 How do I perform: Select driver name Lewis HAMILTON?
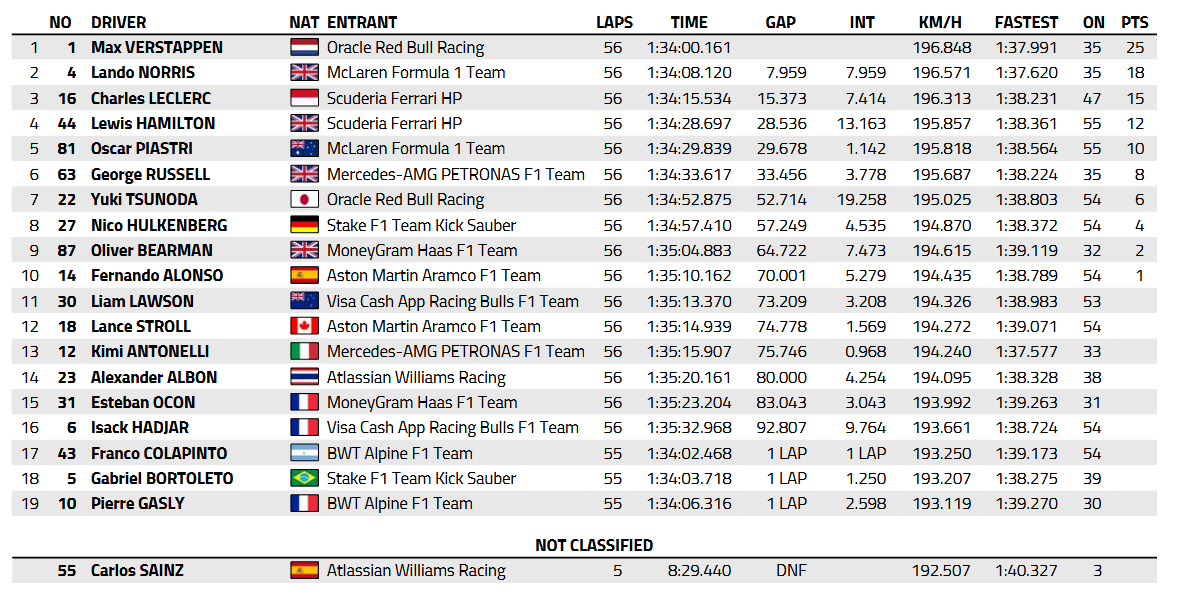153,123
